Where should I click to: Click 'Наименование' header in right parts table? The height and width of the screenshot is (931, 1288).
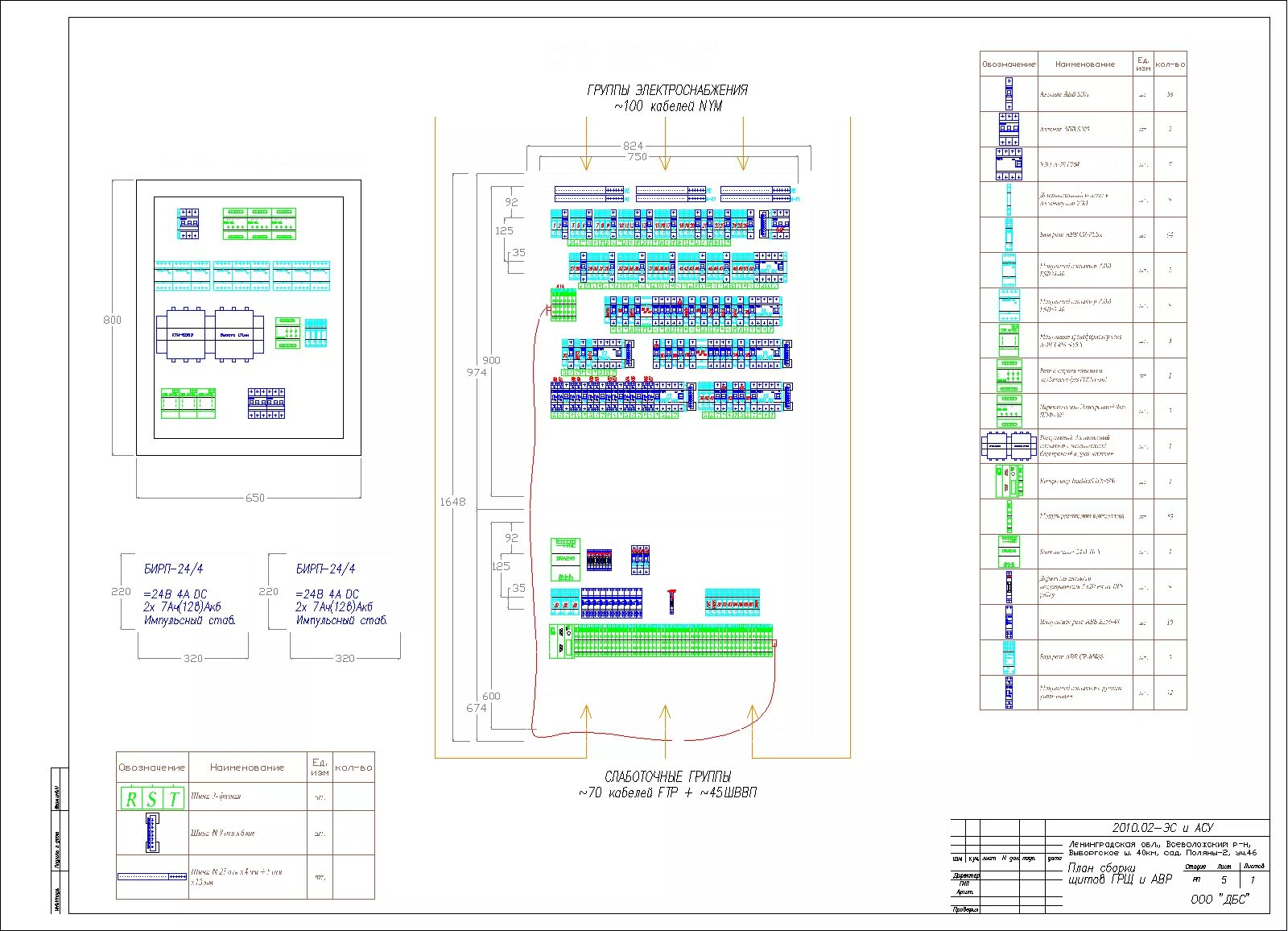[1085, 64]
